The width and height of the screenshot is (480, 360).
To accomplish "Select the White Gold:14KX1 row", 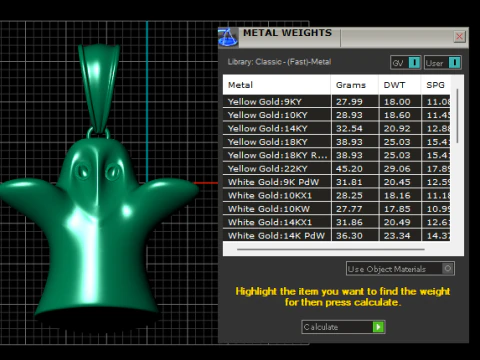I will (x=337, y=222).
